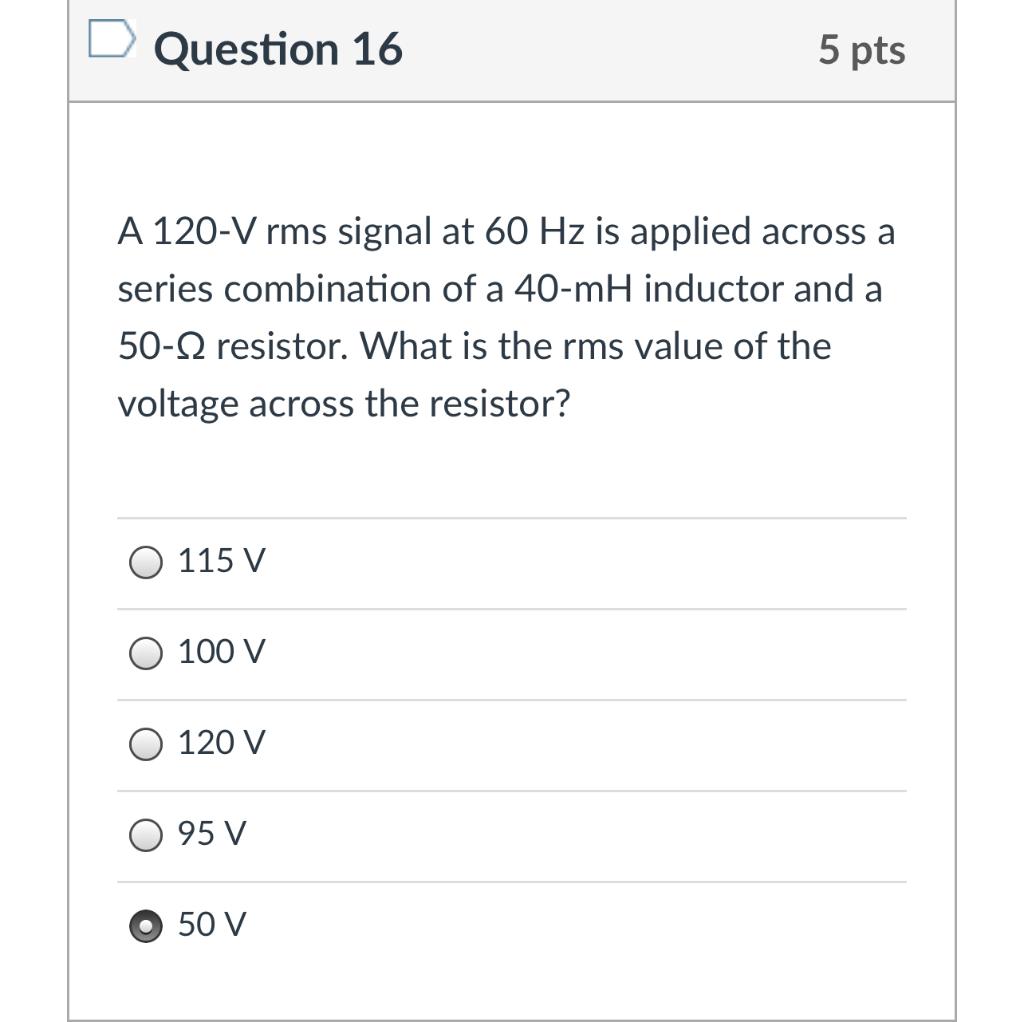Click the Question 16 heading
The image size is (1024, 1022).
point(278,48)
